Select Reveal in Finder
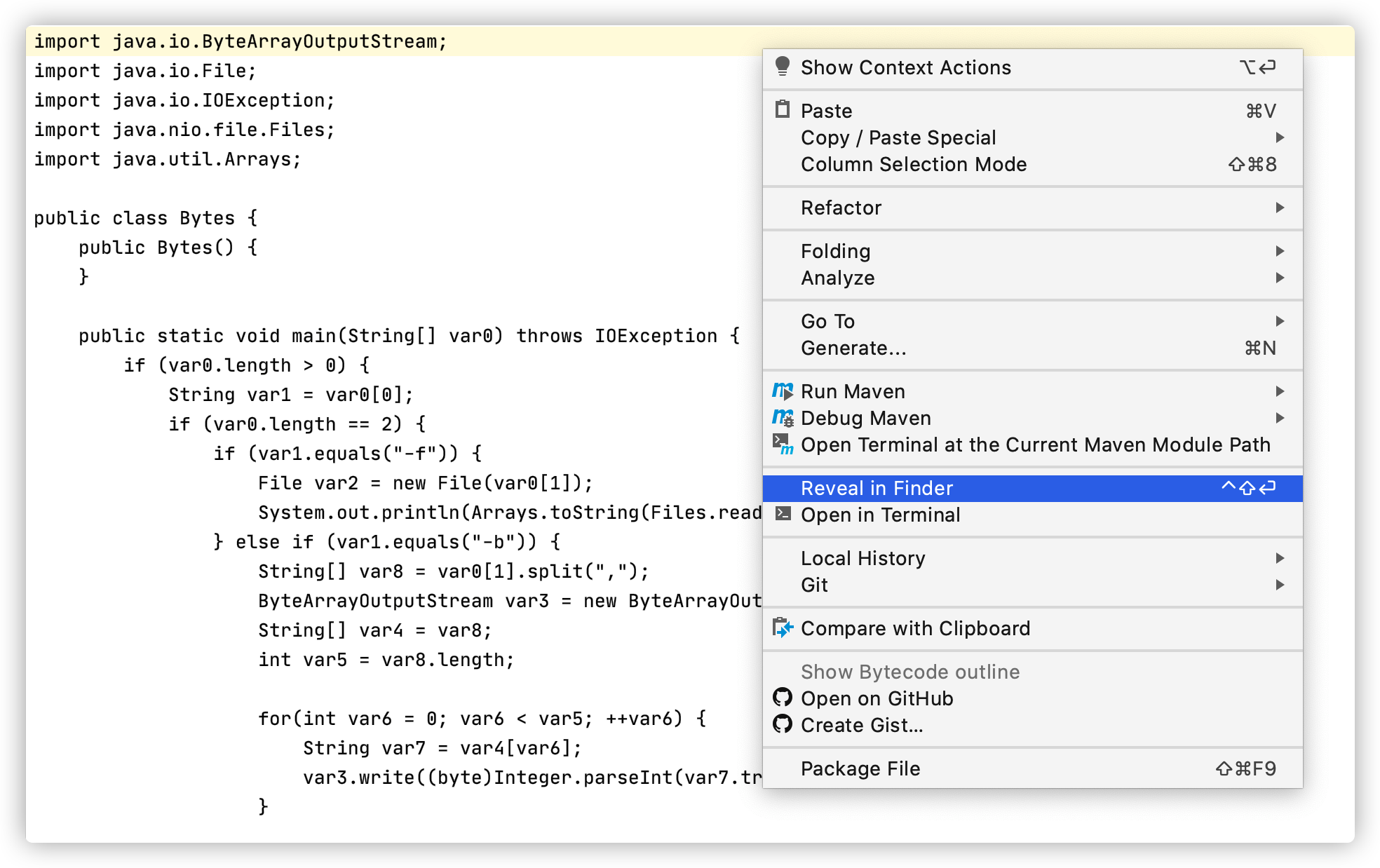Image resolution: width=1380 pixels, height=868 pixels. coord(877,488)
